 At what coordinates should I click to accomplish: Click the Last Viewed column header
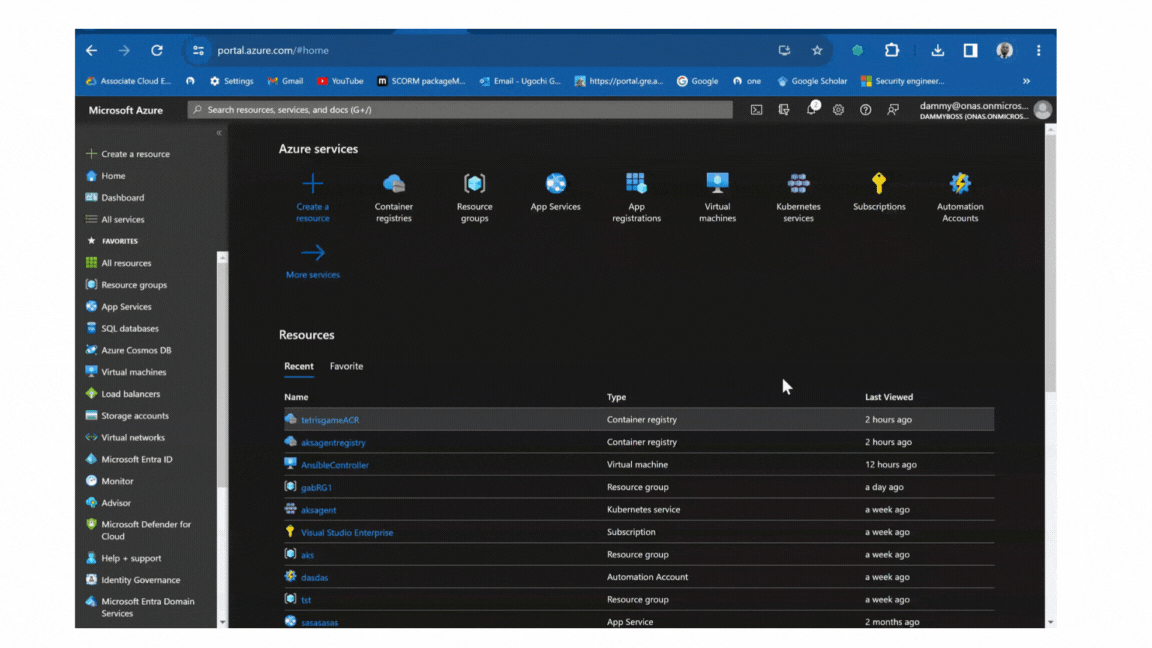coord(889,397)
